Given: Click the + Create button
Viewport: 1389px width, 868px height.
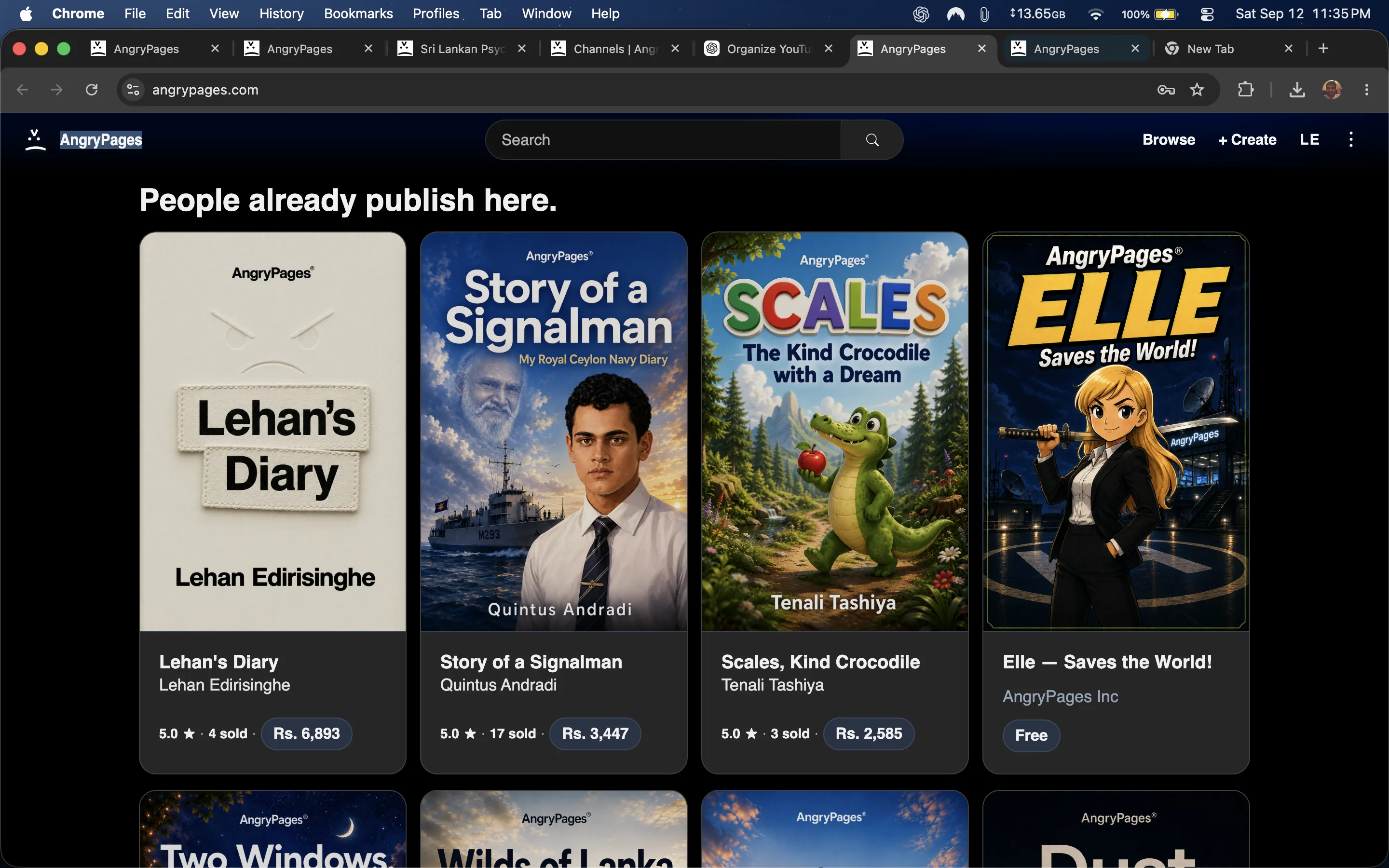Looking at the screenshot, I should tap(1247, 139).
